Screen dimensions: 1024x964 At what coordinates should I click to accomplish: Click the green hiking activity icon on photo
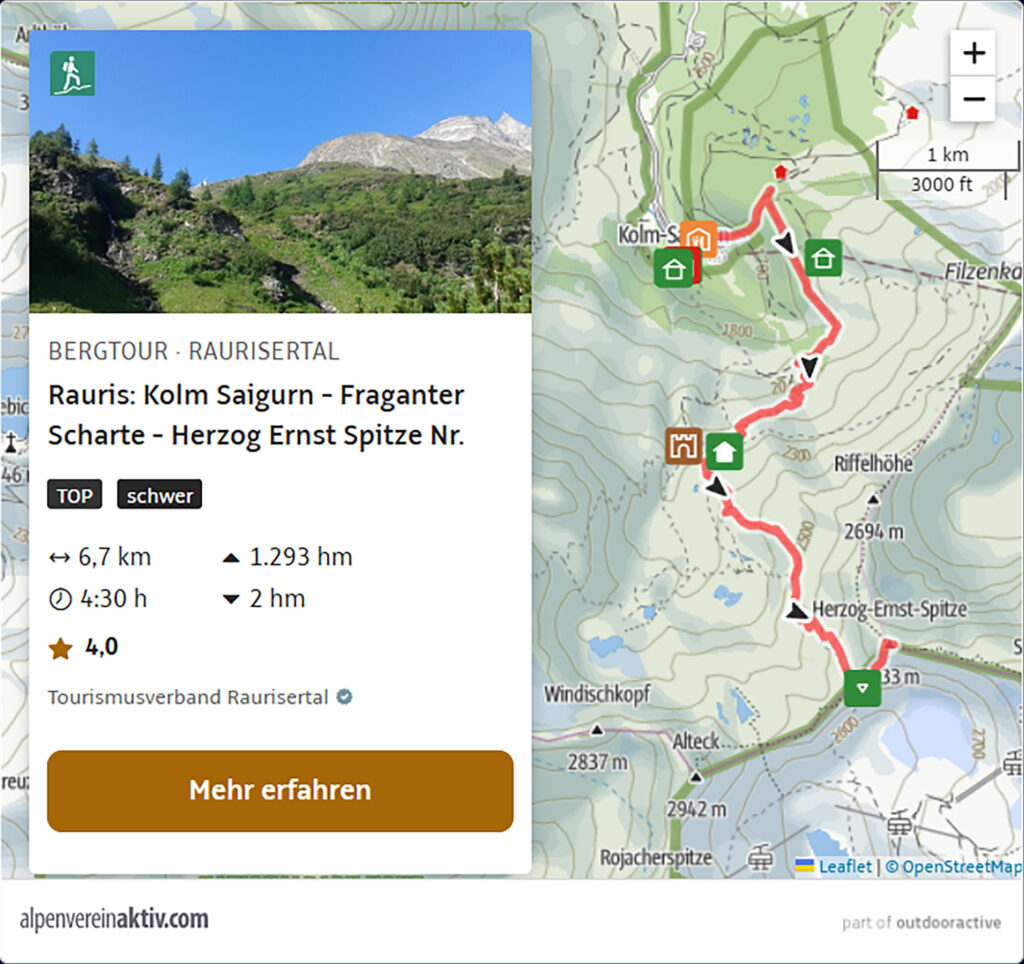[x=72, y=73]
